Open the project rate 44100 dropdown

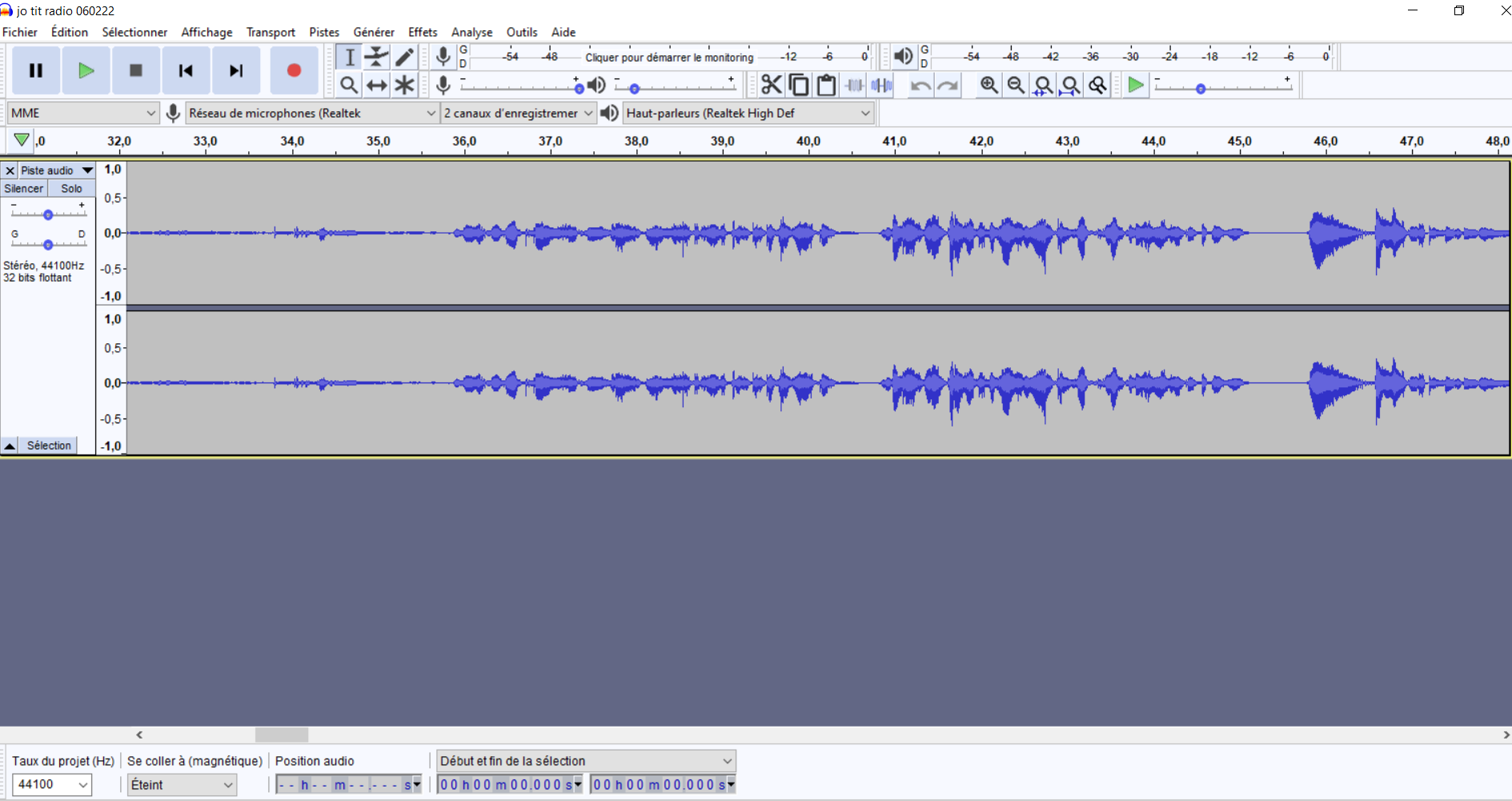[x=52, y=785]
